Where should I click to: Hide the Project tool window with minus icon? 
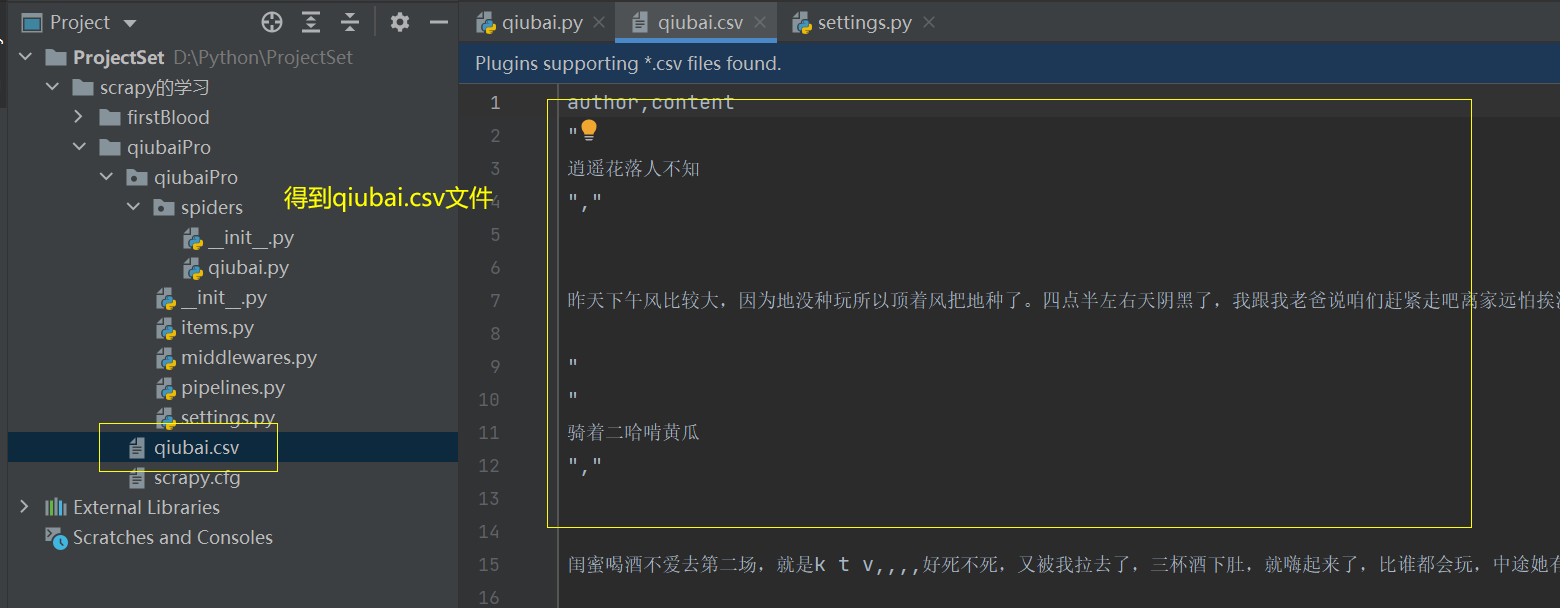point(438,22)
